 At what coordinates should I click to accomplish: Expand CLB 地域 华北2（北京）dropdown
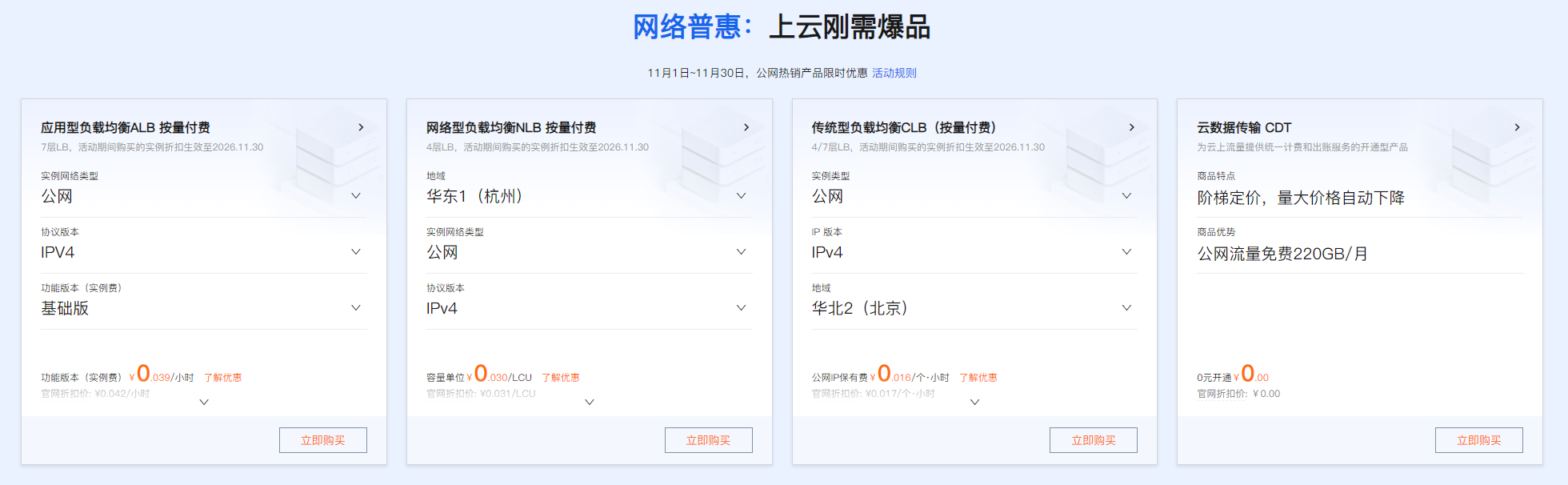[974, 308]
